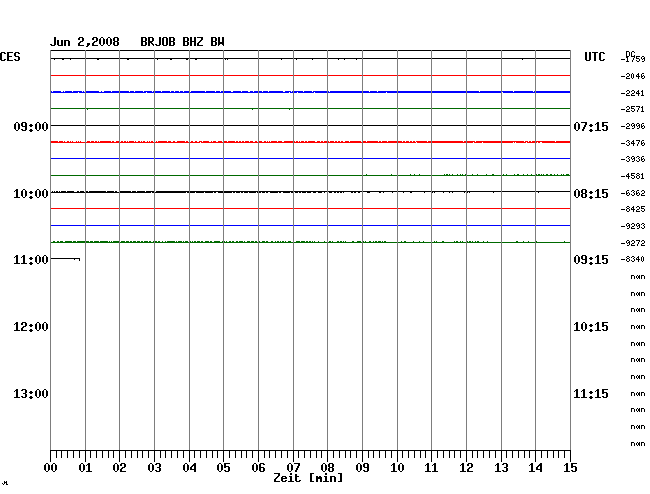650x494 pixels.
Task: Click the 10:00 local time label
Action: click(x=31, y=194)
